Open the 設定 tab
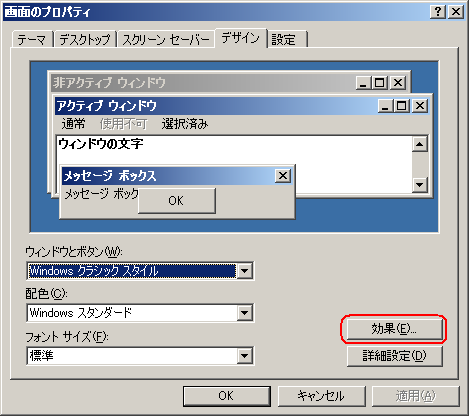Image resolution: width=469 pixels, height=416 pixels. coord(287,40)
